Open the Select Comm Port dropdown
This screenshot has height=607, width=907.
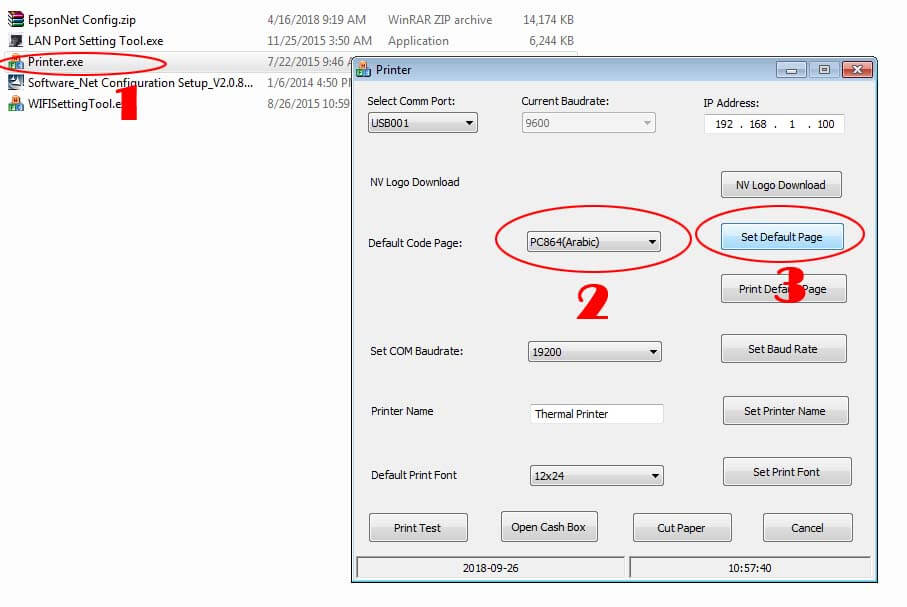click(423, 123)
